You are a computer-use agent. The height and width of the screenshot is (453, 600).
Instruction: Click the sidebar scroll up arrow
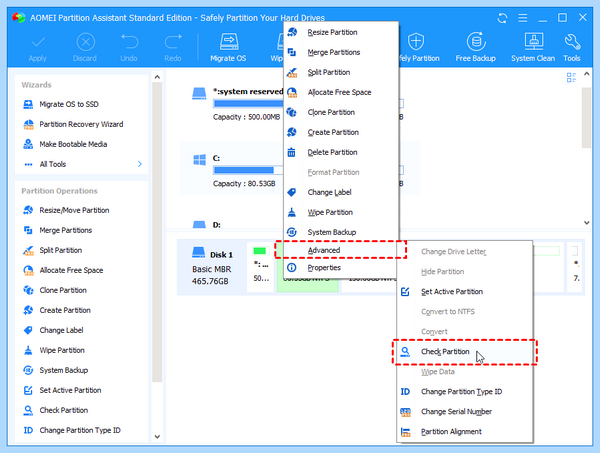coord(157,77)
